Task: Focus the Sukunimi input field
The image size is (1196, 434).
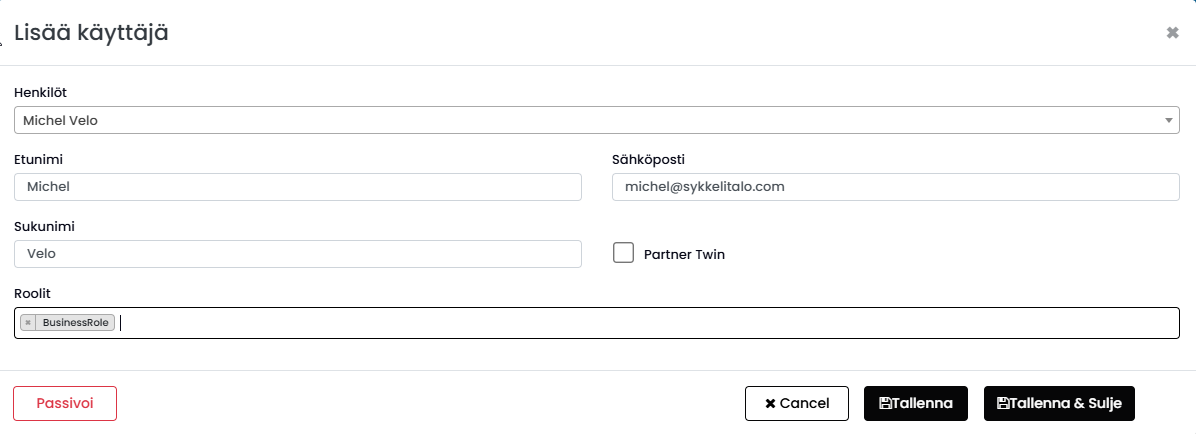Action: coord(298,254)
